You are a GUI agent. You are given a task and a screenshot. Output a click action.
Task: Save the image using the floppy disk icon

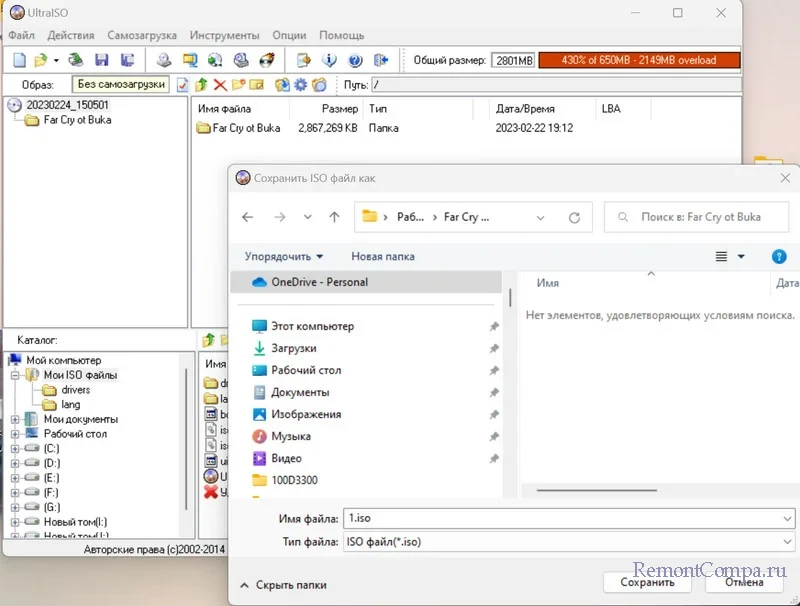[102, 60]
